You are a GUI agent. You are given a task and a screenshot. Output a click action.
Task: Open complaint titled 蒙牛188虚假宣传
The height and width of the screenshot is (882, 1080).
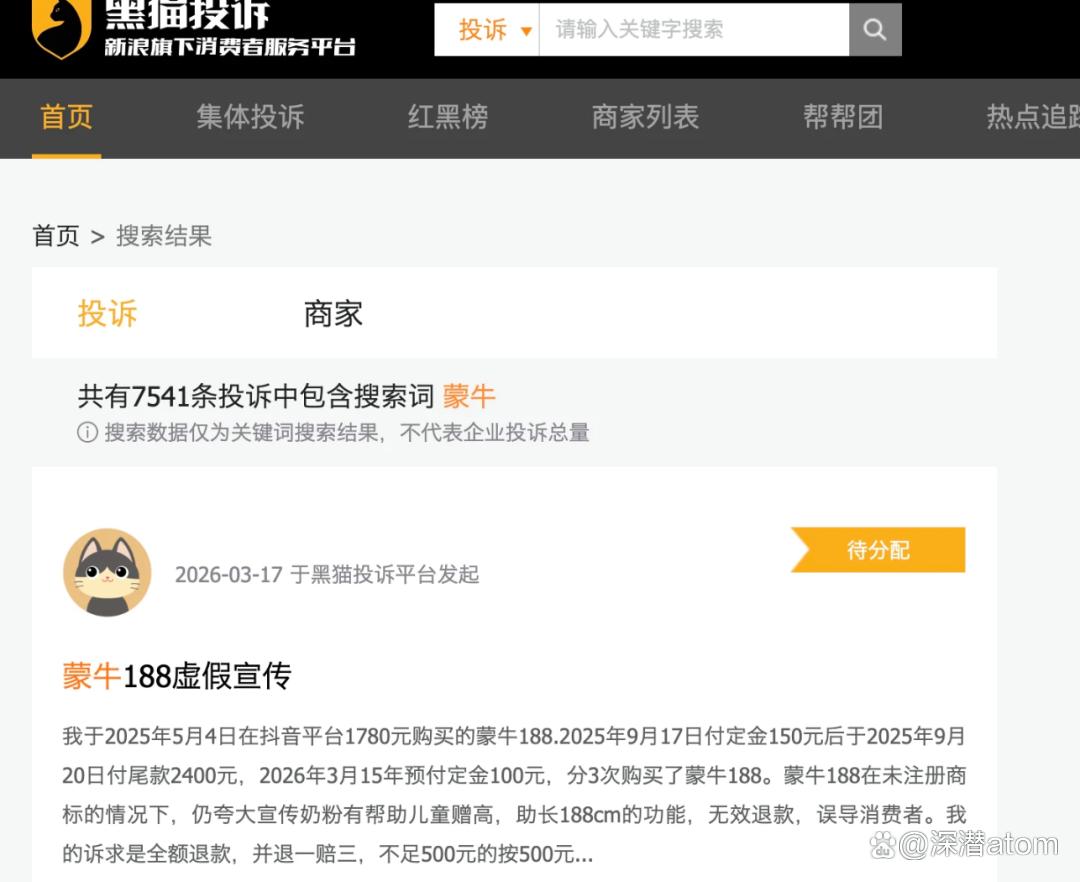tap(177, 675)
